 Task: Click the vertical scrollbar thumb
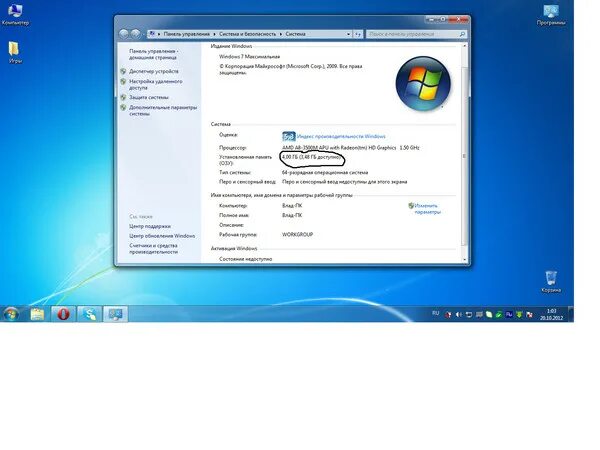465,156
